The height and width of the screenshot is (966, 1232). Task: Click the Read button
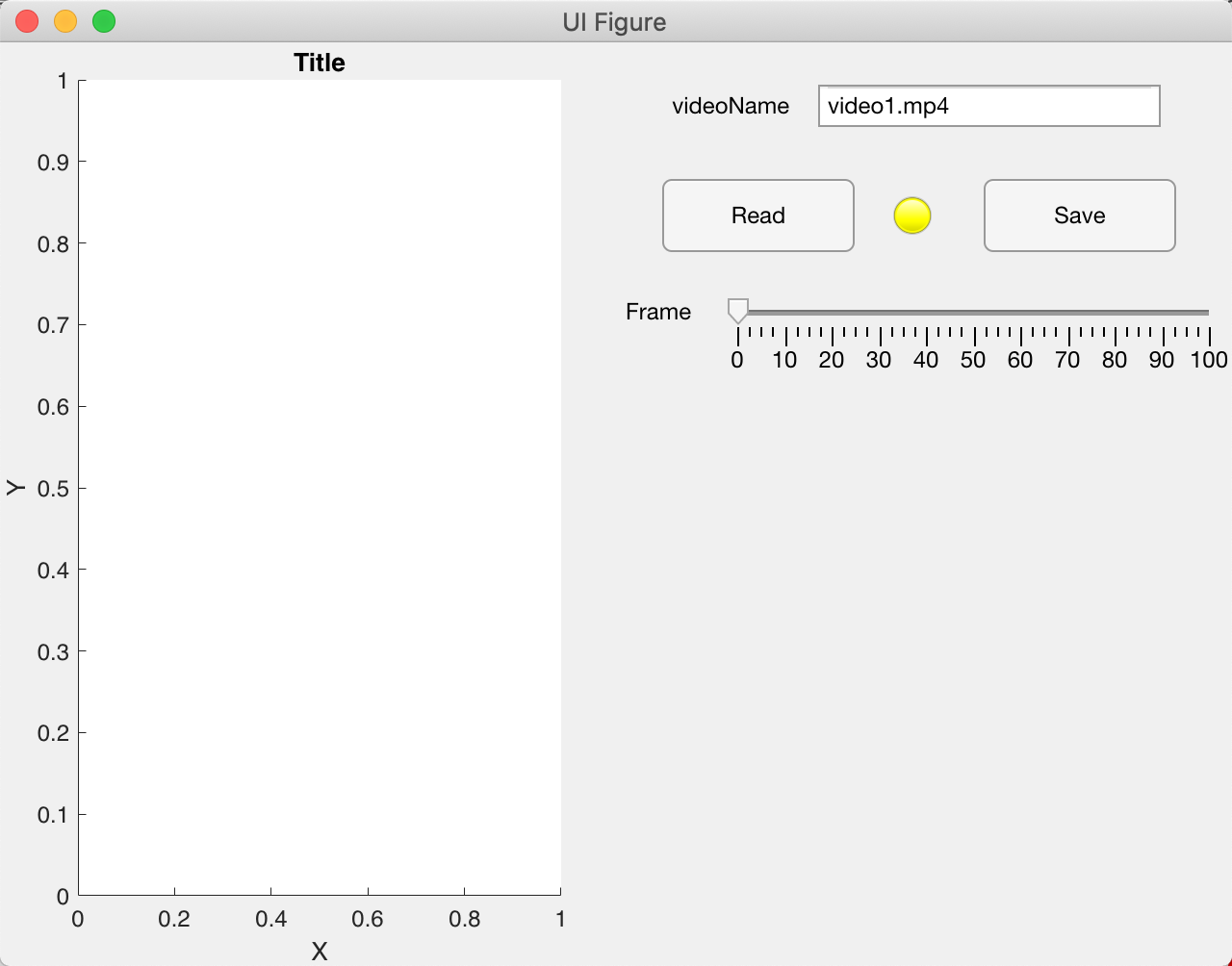pyautogui.click(x=757, y=216)
